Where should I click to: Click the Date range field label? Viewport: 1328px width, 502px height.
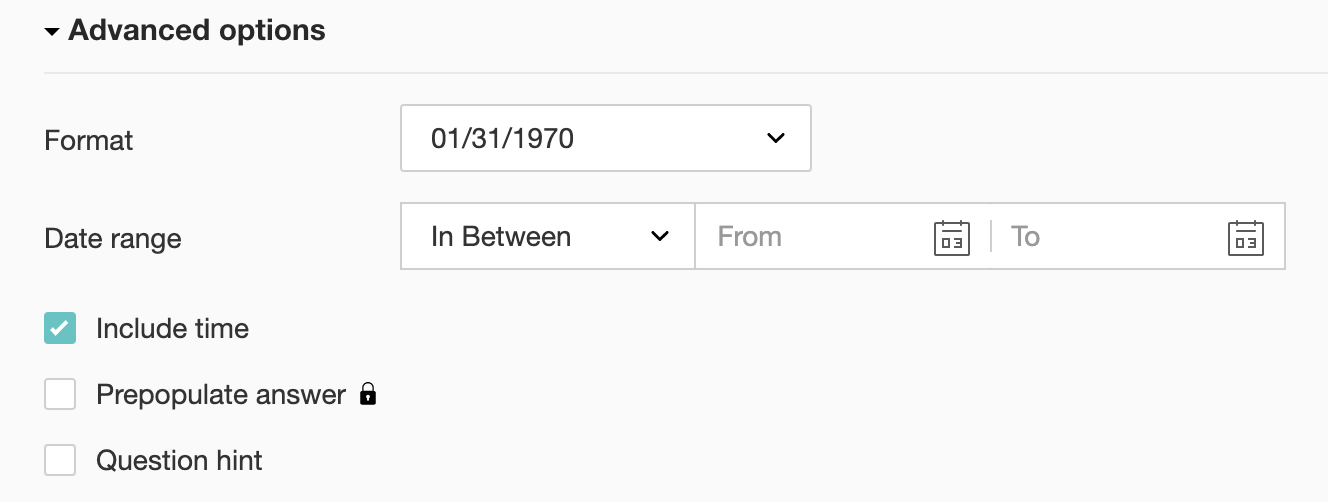[x=113, y=239]
